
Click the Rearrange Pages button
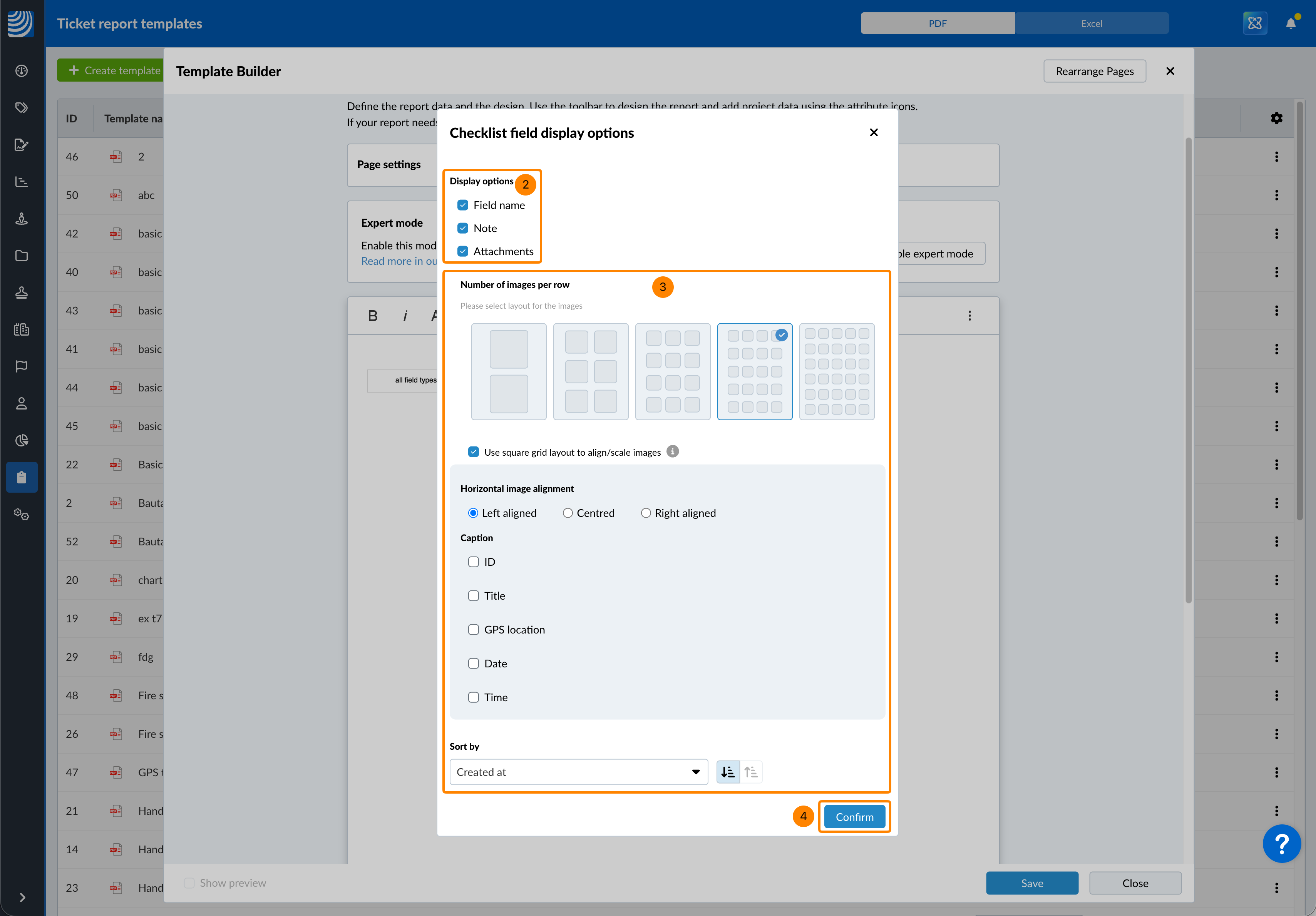[x=1094, y=71]
